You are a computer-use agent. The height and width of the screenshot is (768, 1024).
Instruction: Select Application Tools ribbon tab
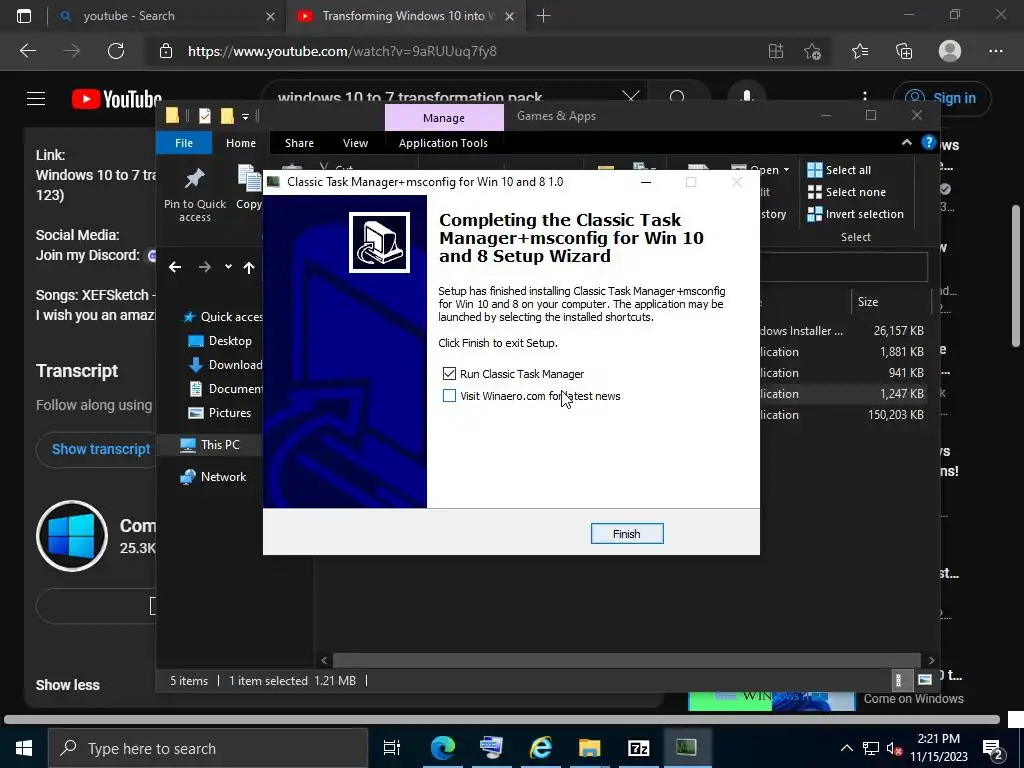point(443,143)
